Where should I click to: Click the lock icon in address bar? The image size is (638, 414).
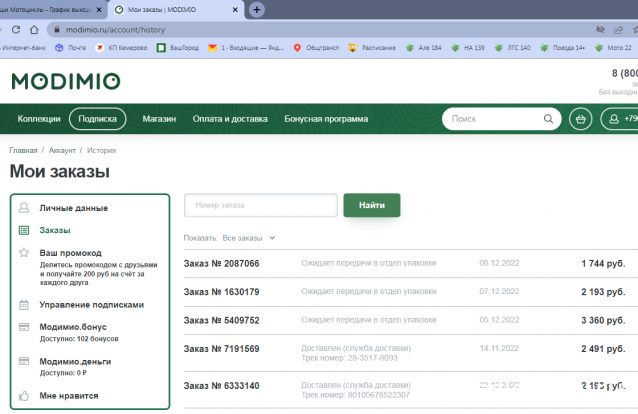(57, 30)
